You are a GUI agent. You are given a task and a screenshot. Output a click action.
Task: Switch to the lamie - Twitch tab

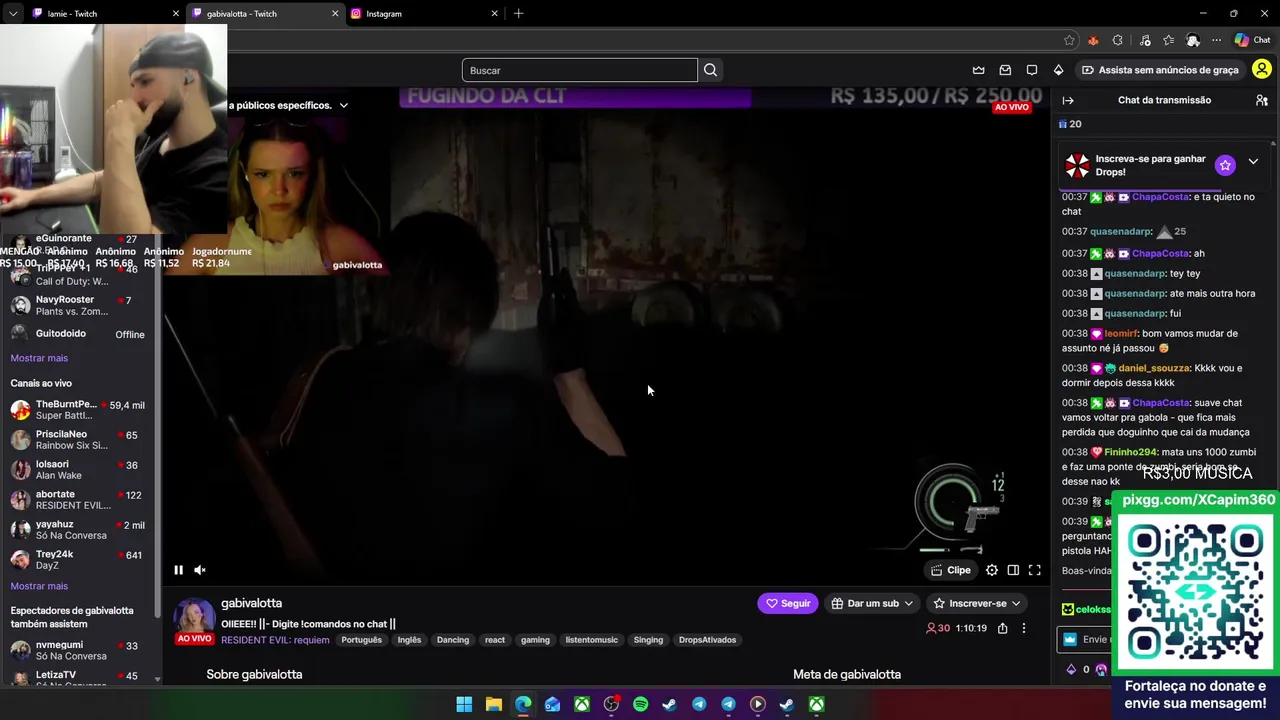104,14
